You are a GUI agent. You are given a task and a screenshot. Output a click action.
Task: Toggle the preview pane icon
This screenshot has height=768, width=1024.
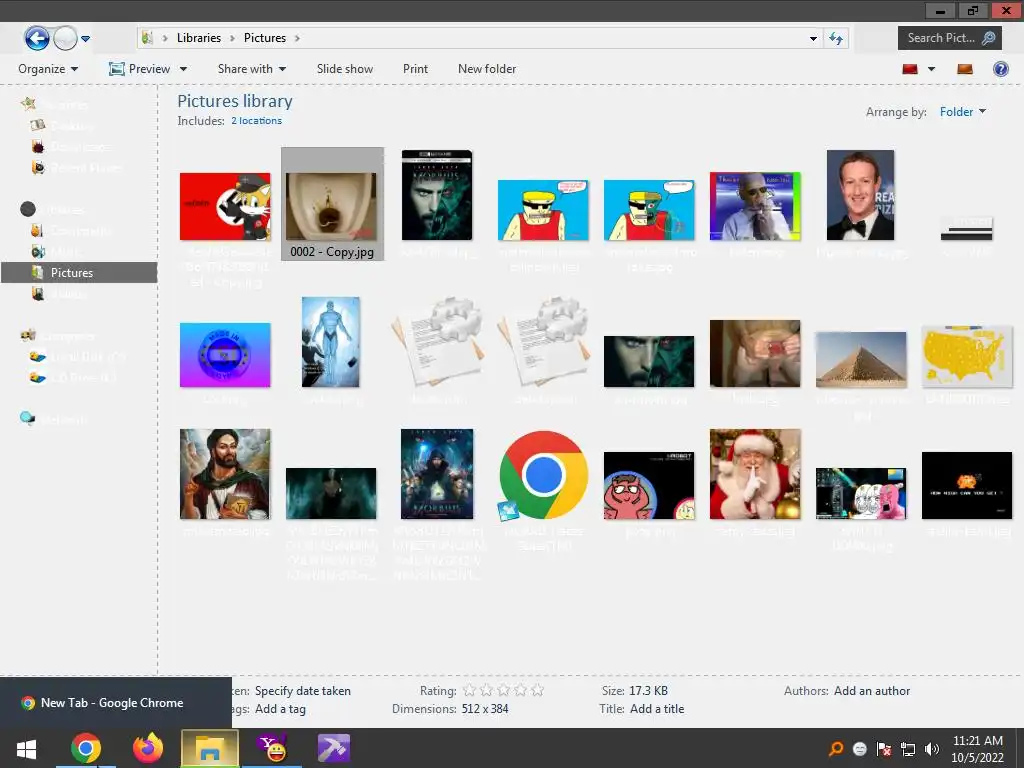965,69
